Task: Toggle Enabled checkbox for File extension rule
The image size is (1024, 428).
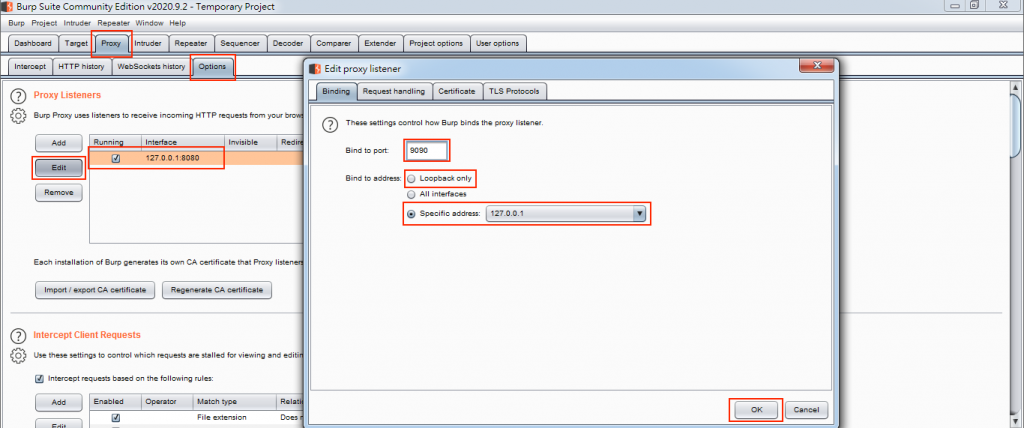Action: pyautogui.click(x=116, y=417)
